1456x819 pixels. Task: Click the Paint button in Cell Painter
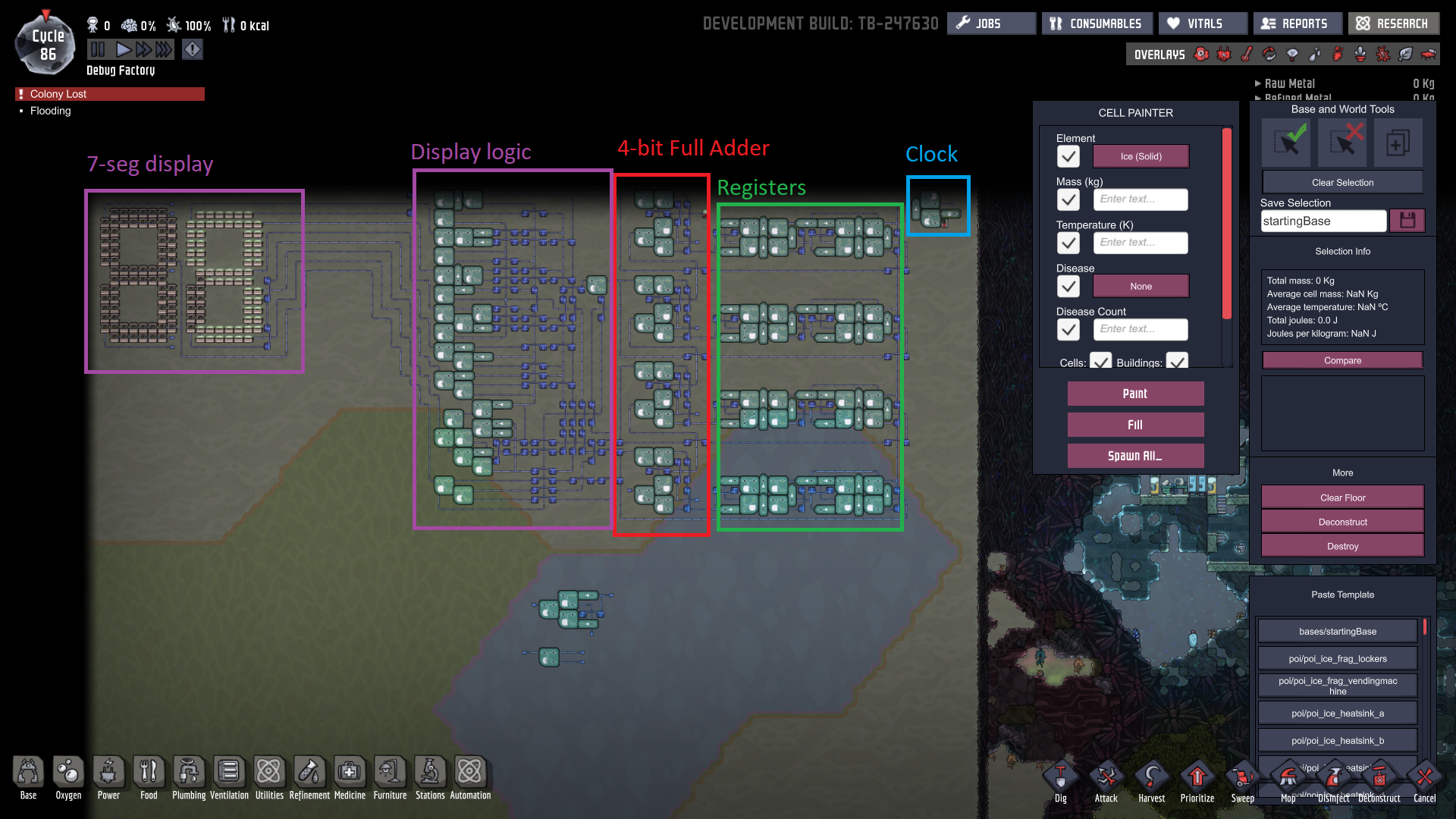(1134, 393)
